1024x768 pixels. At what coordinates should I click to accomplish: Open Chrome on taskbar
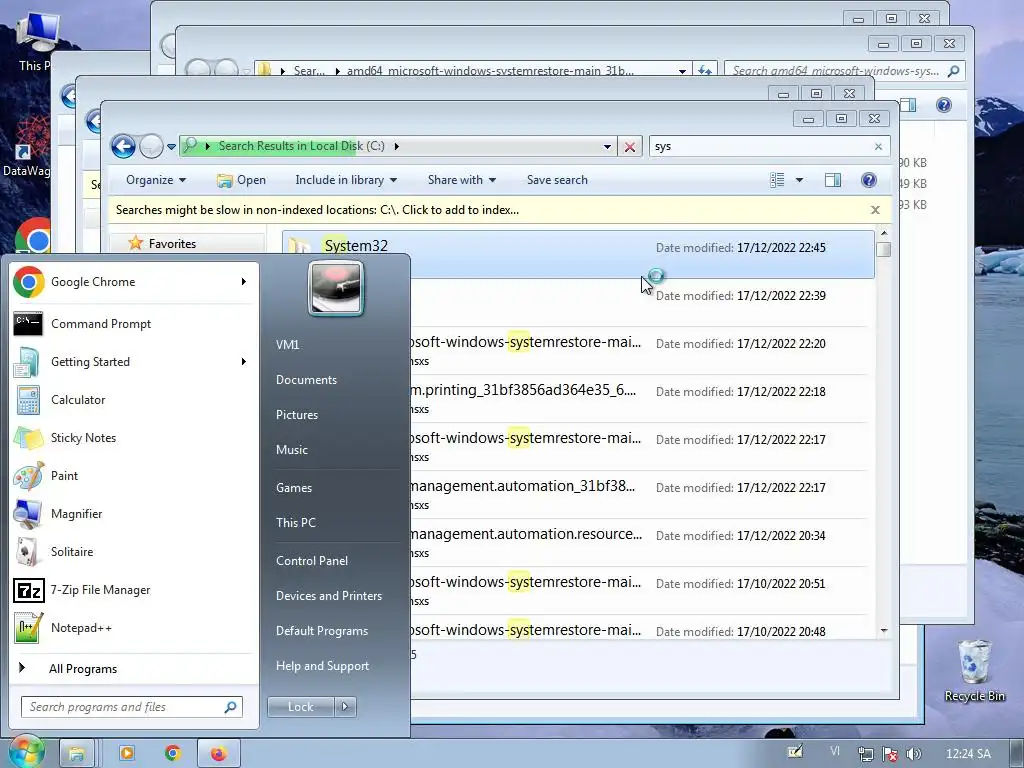click(x=172, y=753)
